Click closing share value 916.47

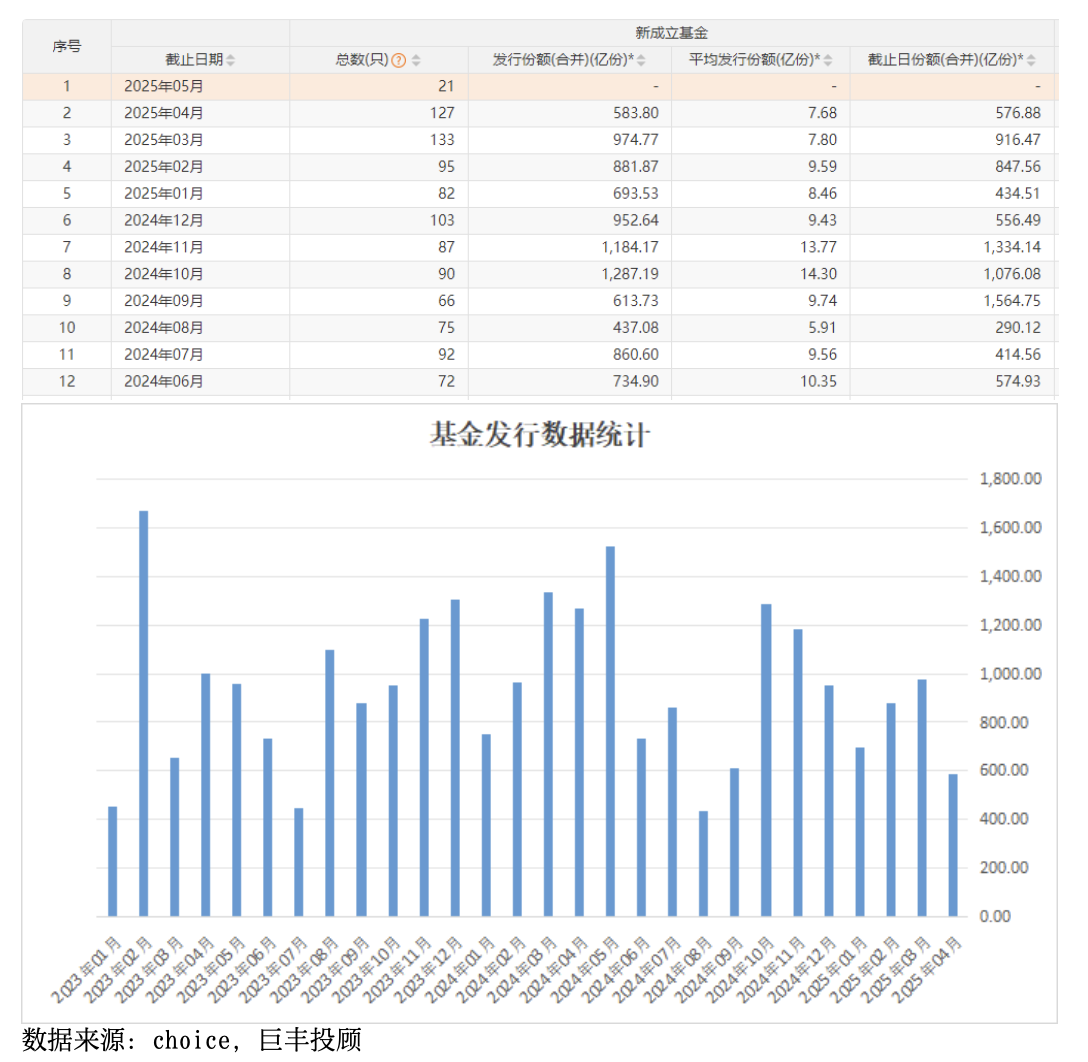click(x=1018, y=139)
